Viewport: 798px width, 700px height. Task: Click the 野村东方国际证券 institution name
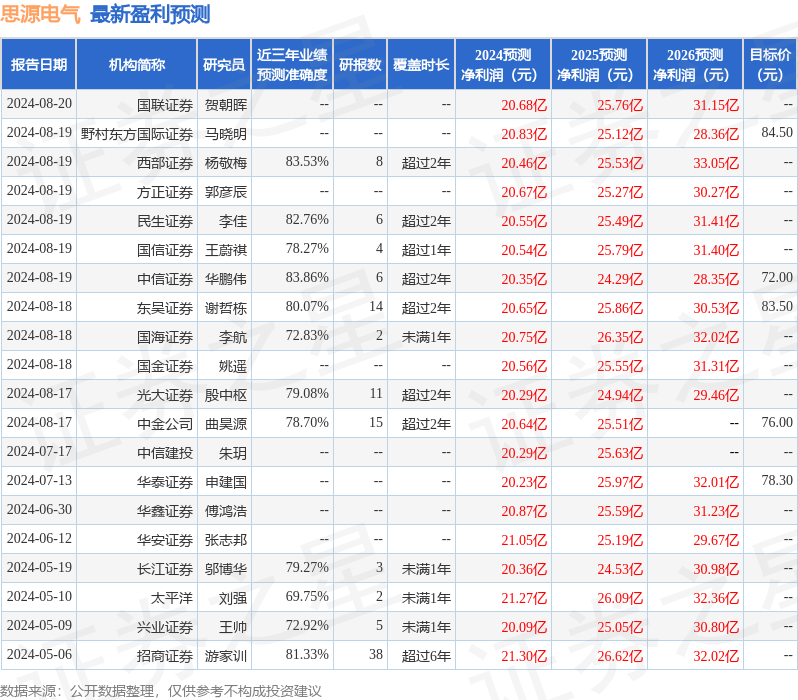pos(137,133)
